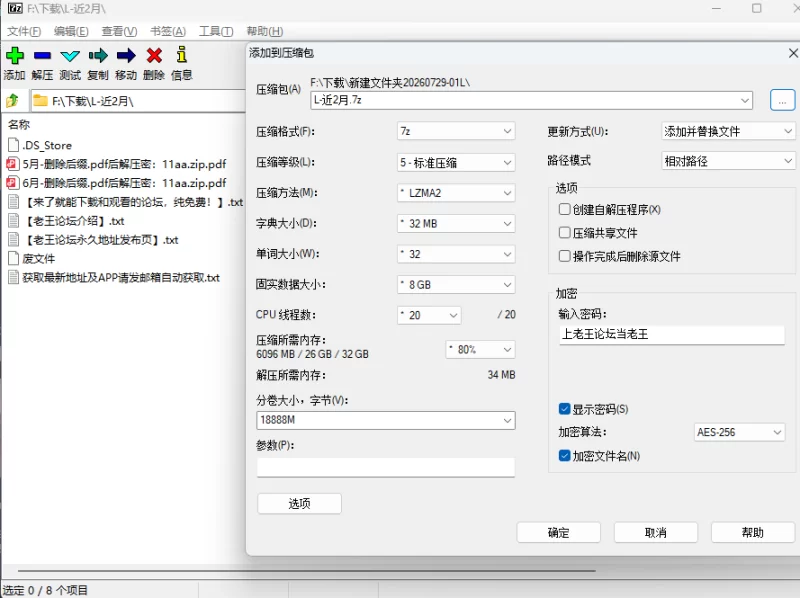Click the Copy (复制) arrow icon
Screen dimensions: 800x598
pyautogui.click(x=98, y=55)
